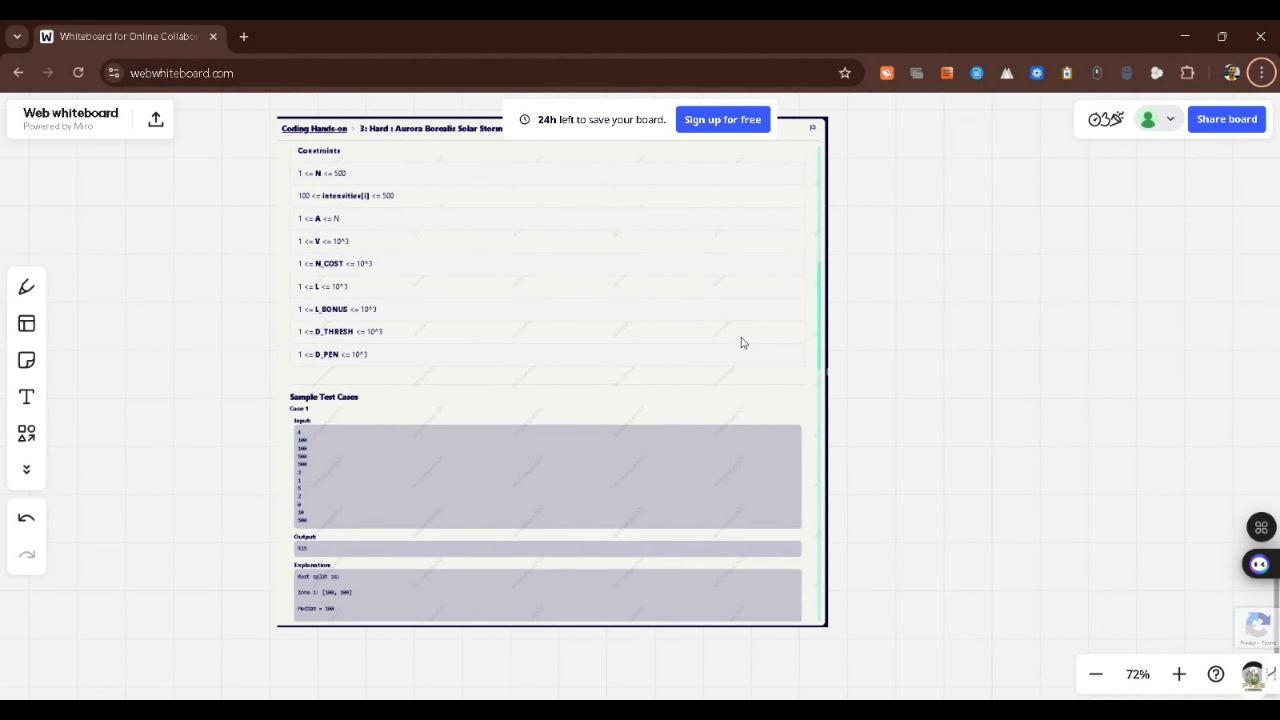Zoom in with the plus button
Viewport: 1280px width, 720px height.
pyautogui.click(x=1179, y=674)
